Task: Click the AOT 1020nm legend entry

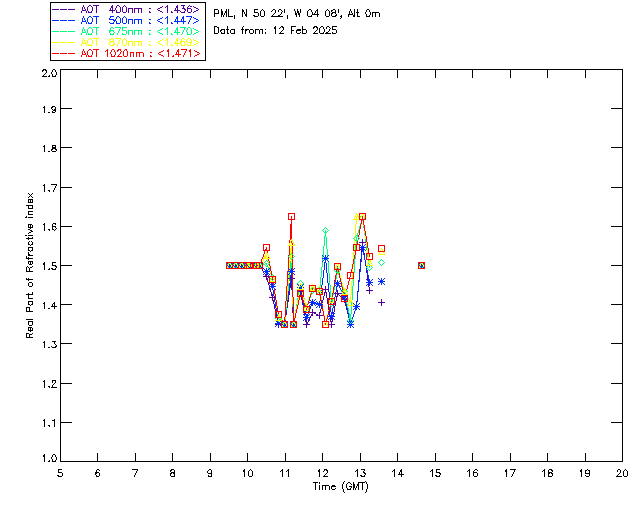Action: pos(126,53)
